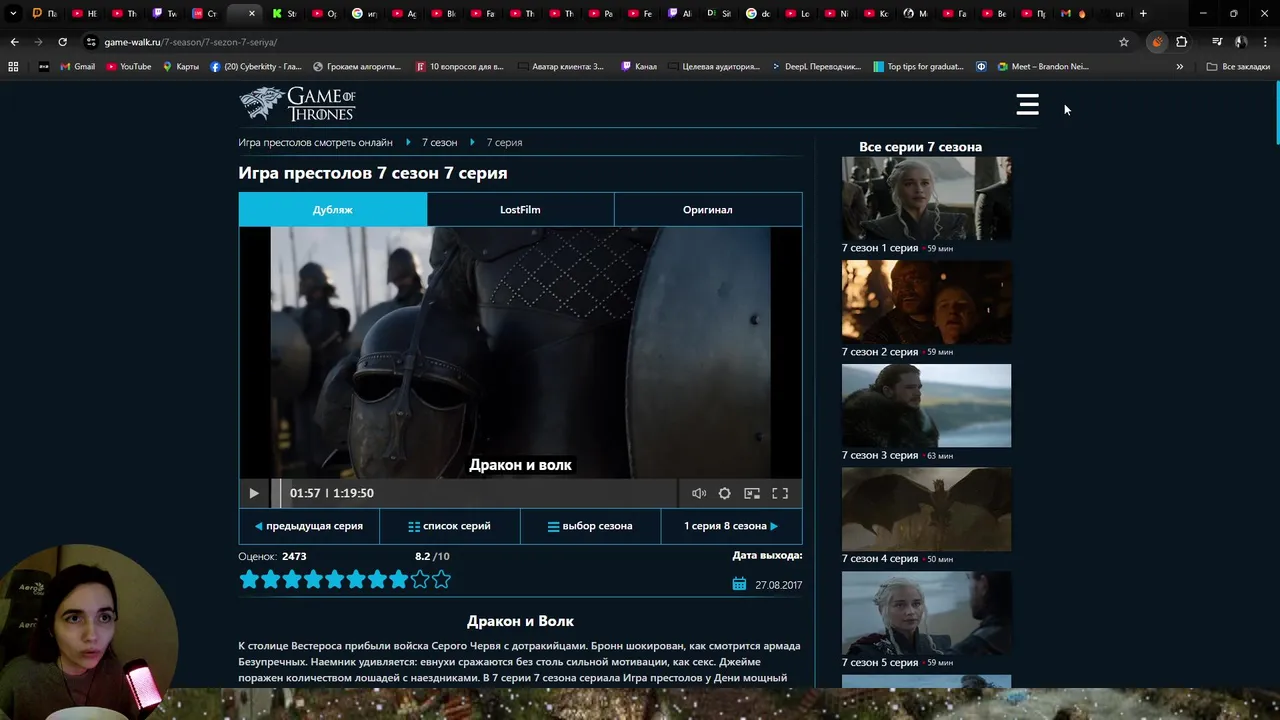This screenshot has height=720, width=1280.
Task: Click the browser back arrow
Action: point(14,42)
